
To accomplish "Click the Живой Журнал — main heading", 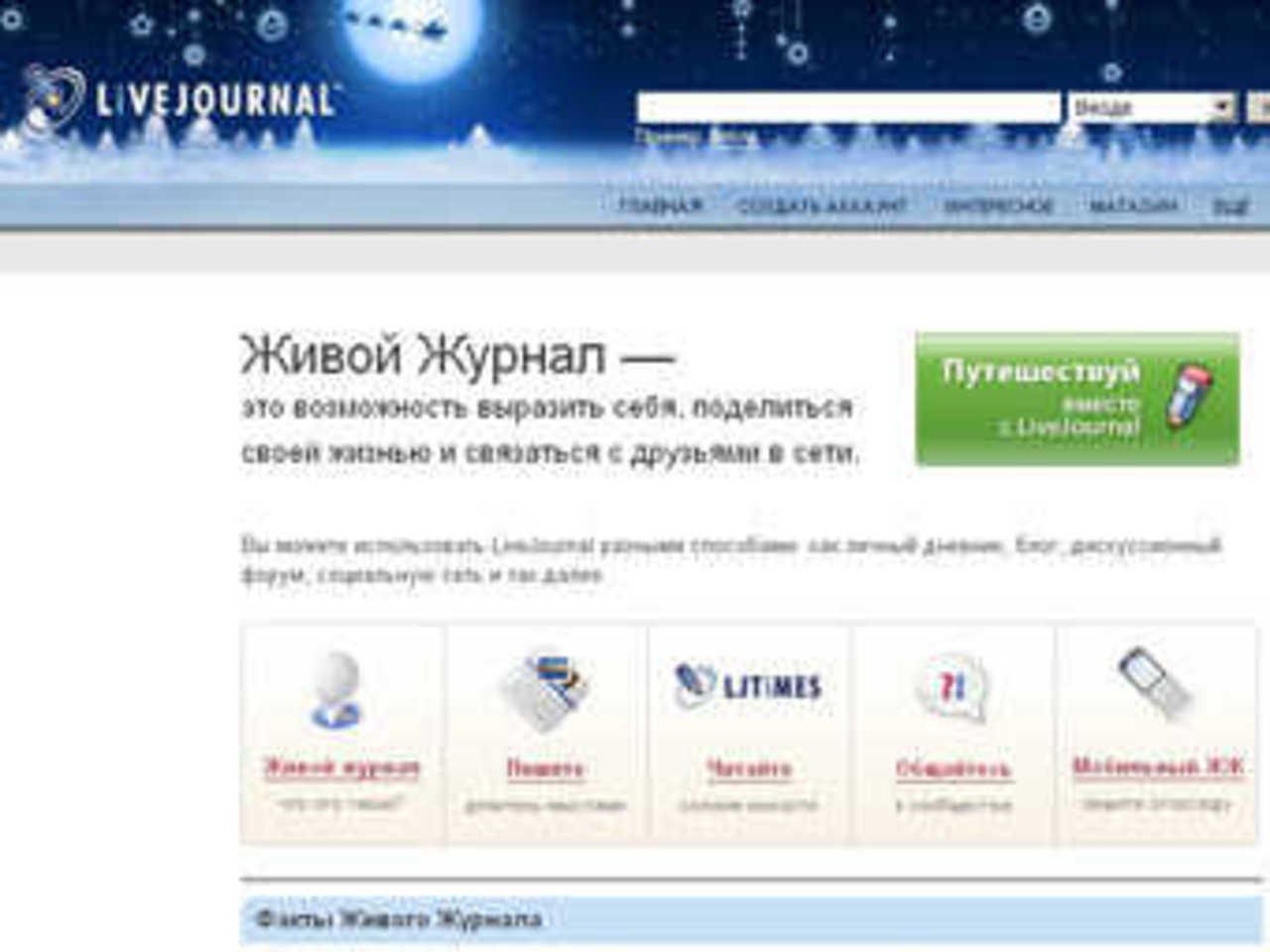I will (x=457, y=354).
